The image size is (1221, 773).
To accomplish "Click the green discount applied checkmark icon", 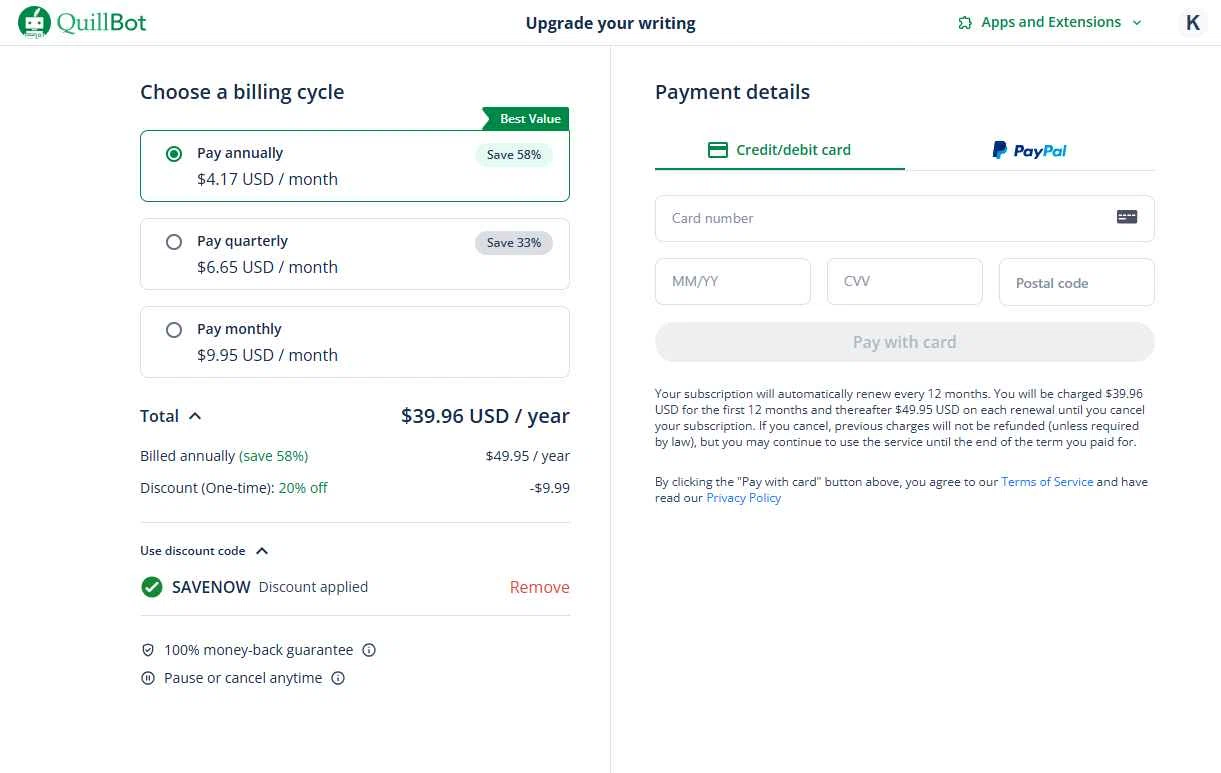I will coord(152,587).
